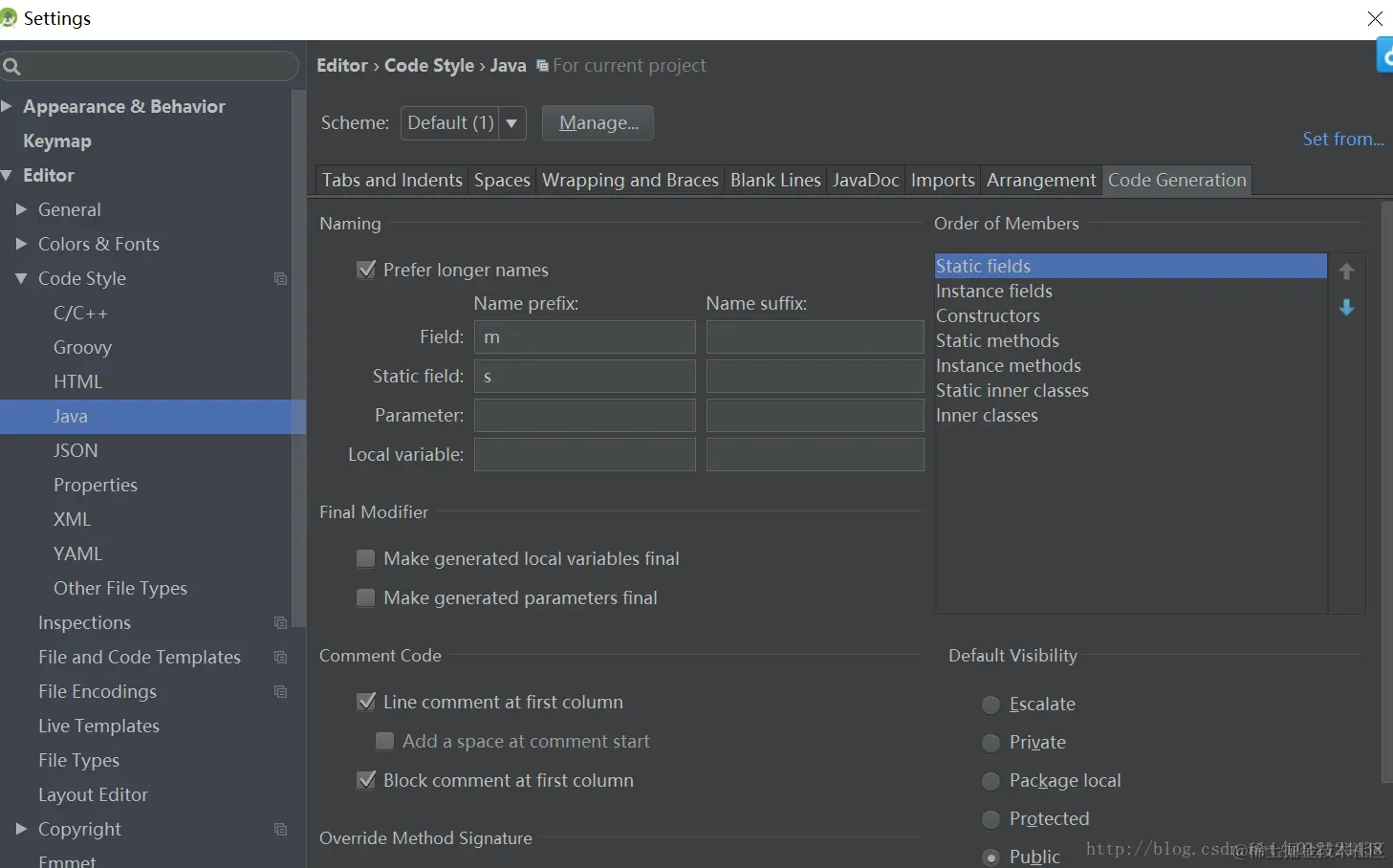The image size is (1393, 868).
Task: Expand Copyright tree node
Action: click(x=21, y=829)
